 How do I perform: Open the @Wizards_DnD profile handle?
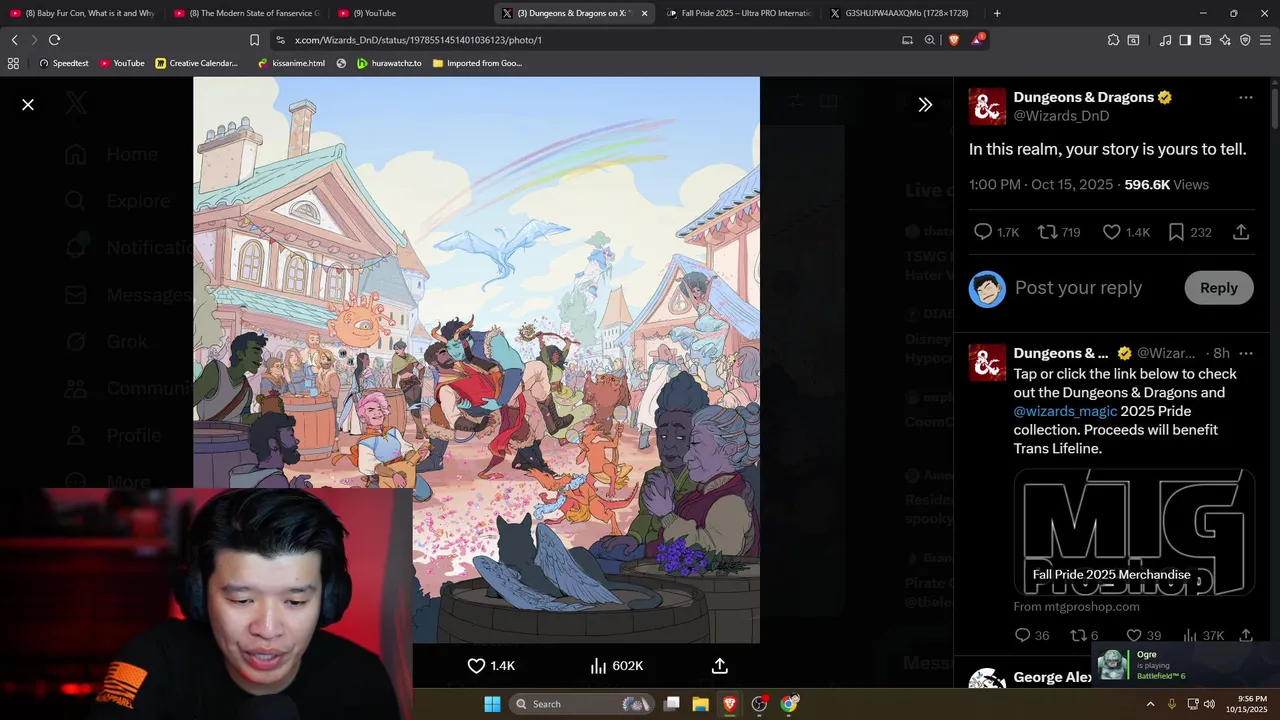pyautogui.click(x=1061, y=116)
